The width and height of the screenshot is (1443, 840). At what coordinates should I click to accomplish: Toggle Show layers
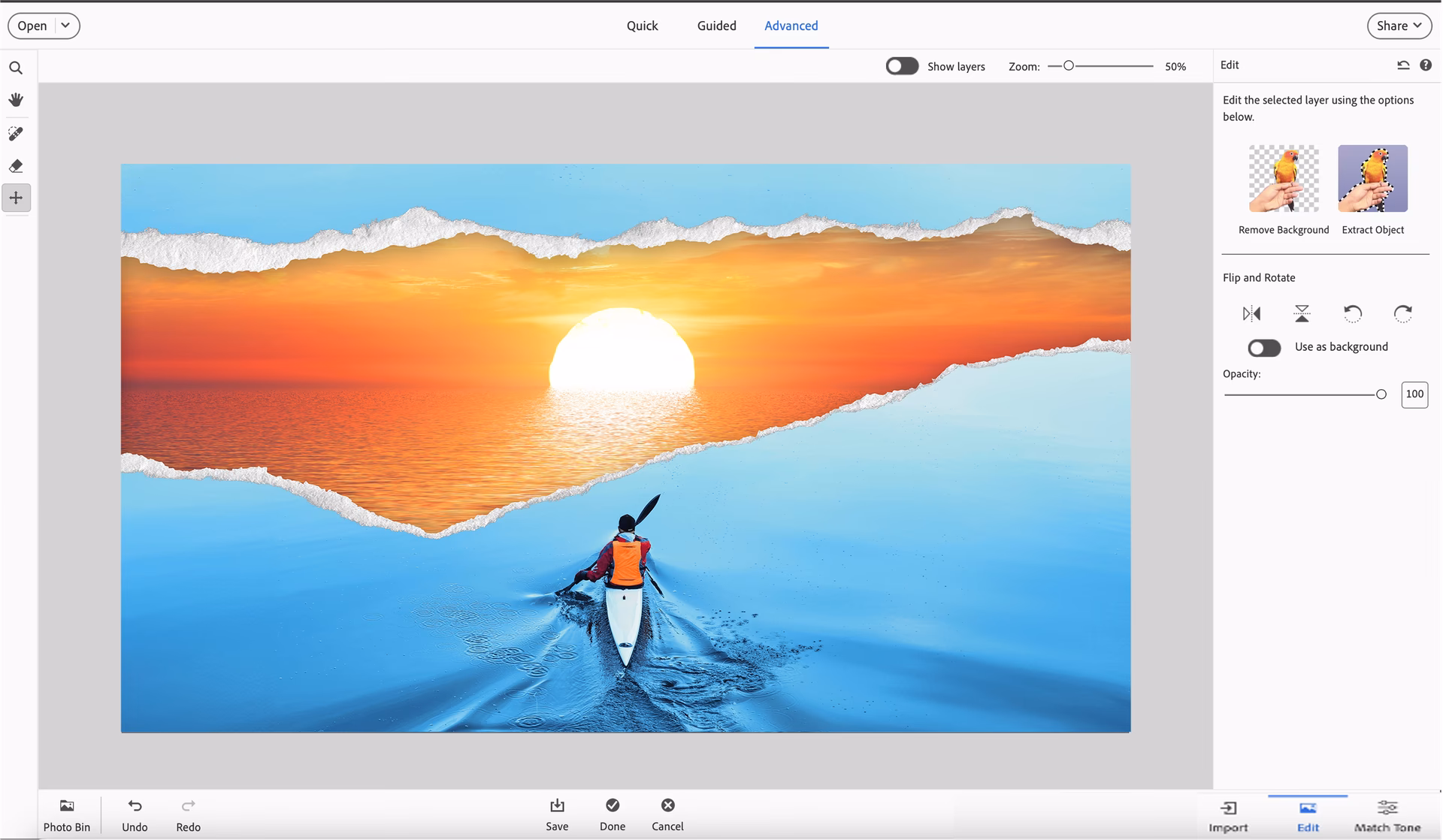tap(902, 66)
